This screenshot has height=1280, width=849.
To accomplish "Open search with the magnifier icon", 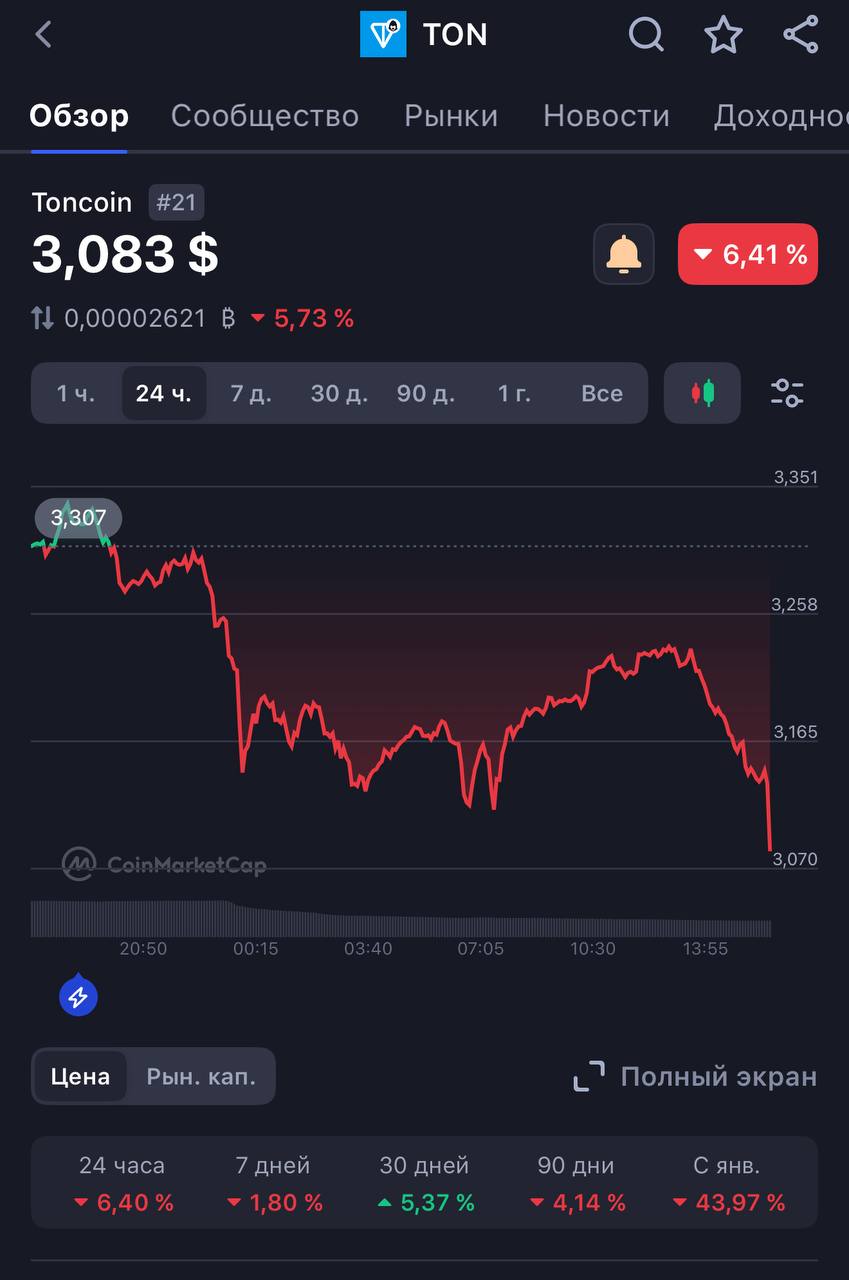I will tap(646, 35).
